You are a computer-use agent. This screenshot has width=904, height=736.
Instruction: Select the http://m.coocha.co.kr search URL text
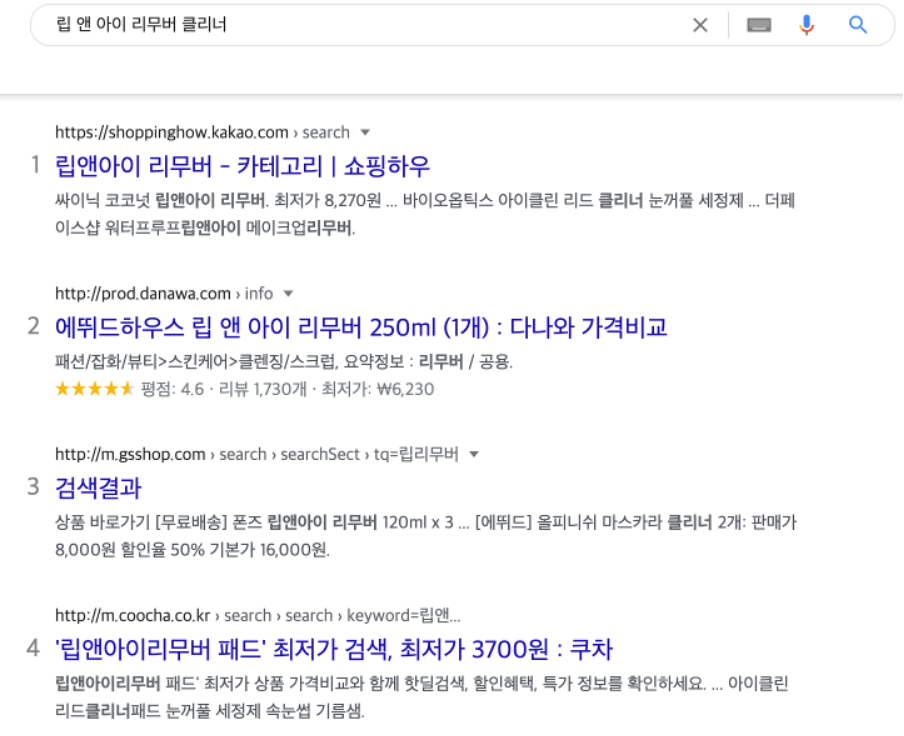[258, 616]
